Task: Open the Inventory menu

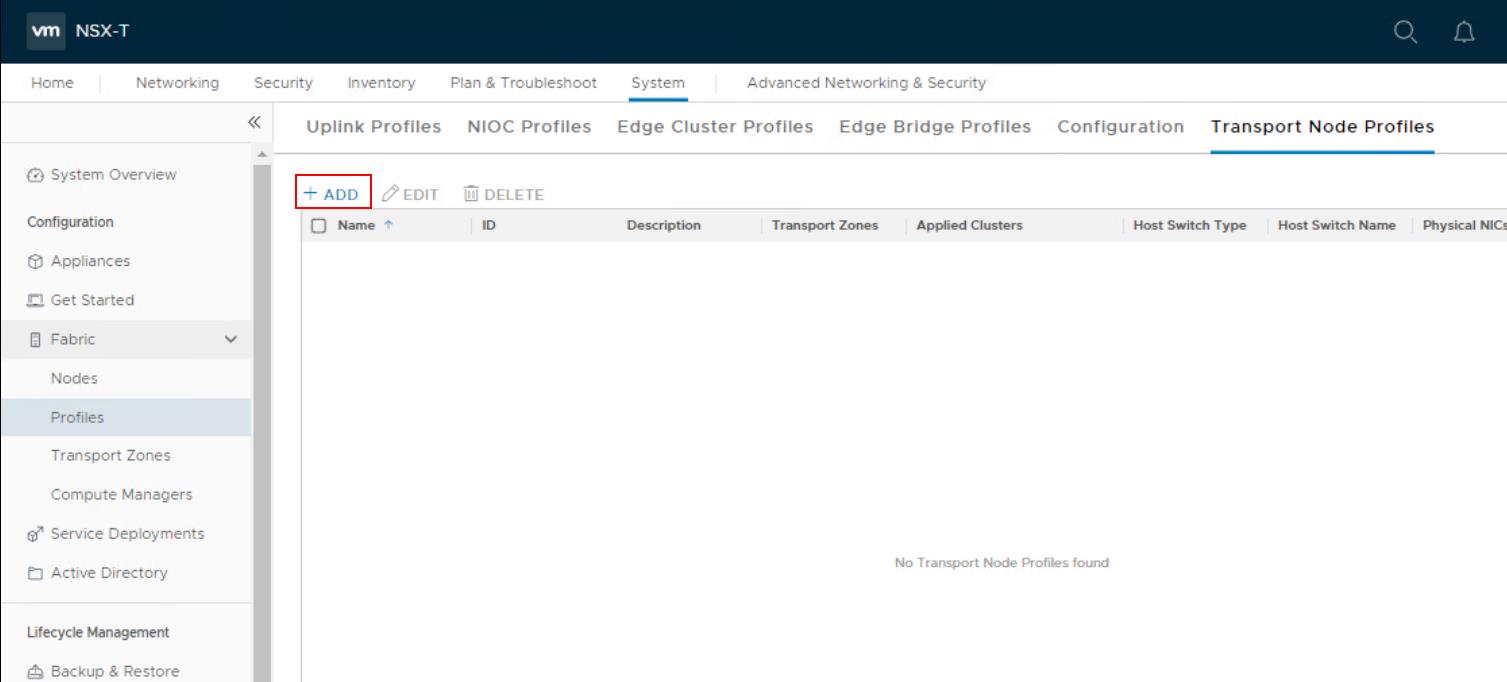Action: tap(381, 83)
